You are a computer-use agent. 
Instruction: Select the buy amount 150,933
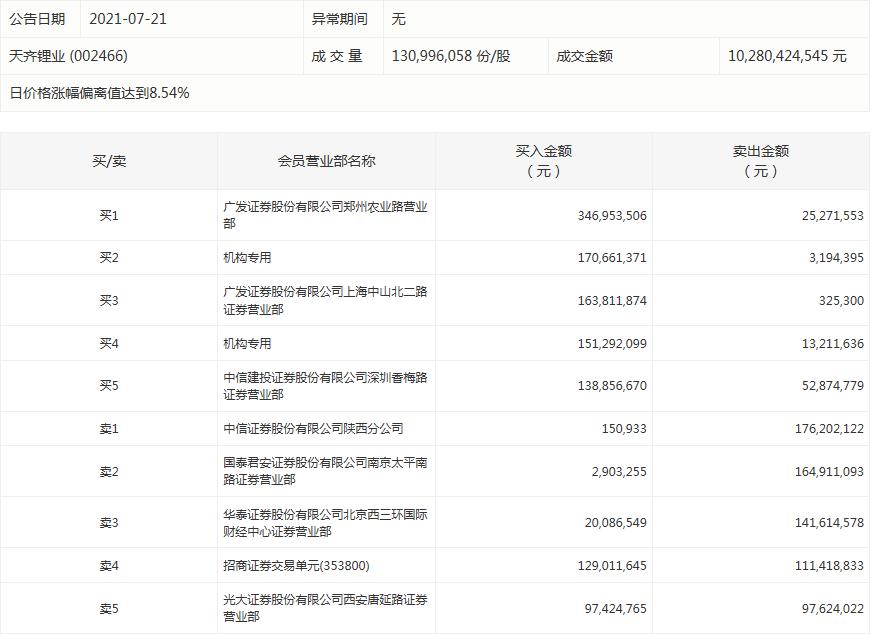(x=624, y=429)
